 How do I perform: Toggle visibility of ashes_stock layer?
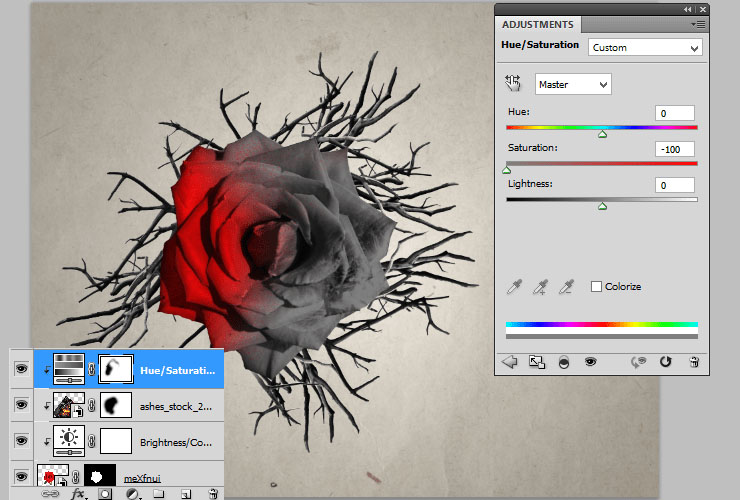coord(21,405)
